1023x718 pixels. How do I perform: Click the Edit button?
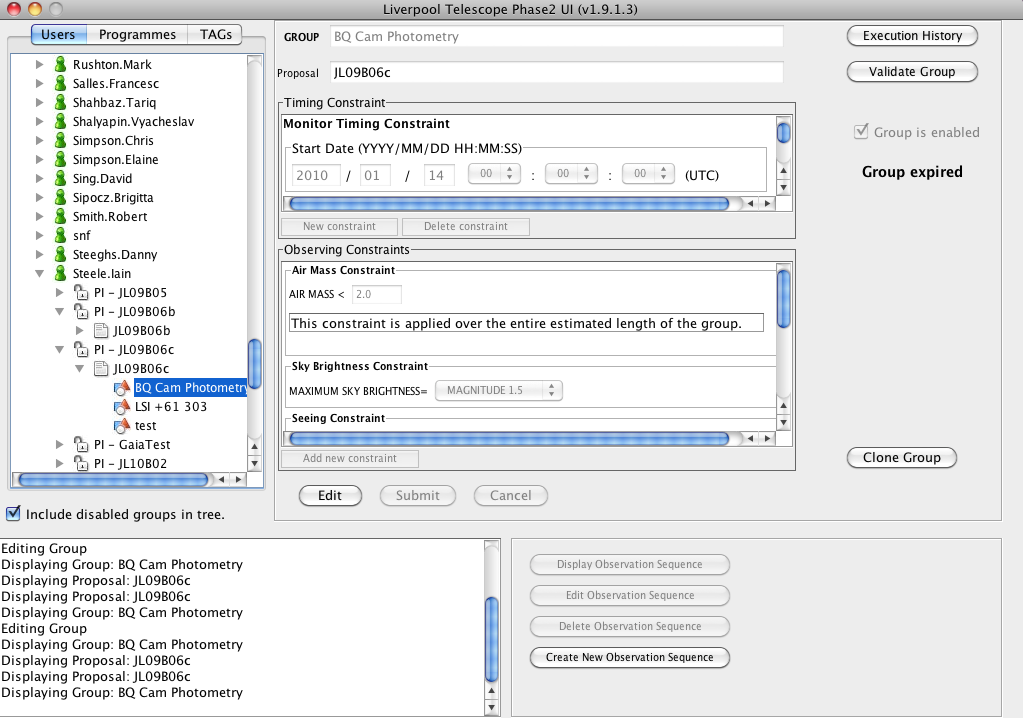coord(329,496)
